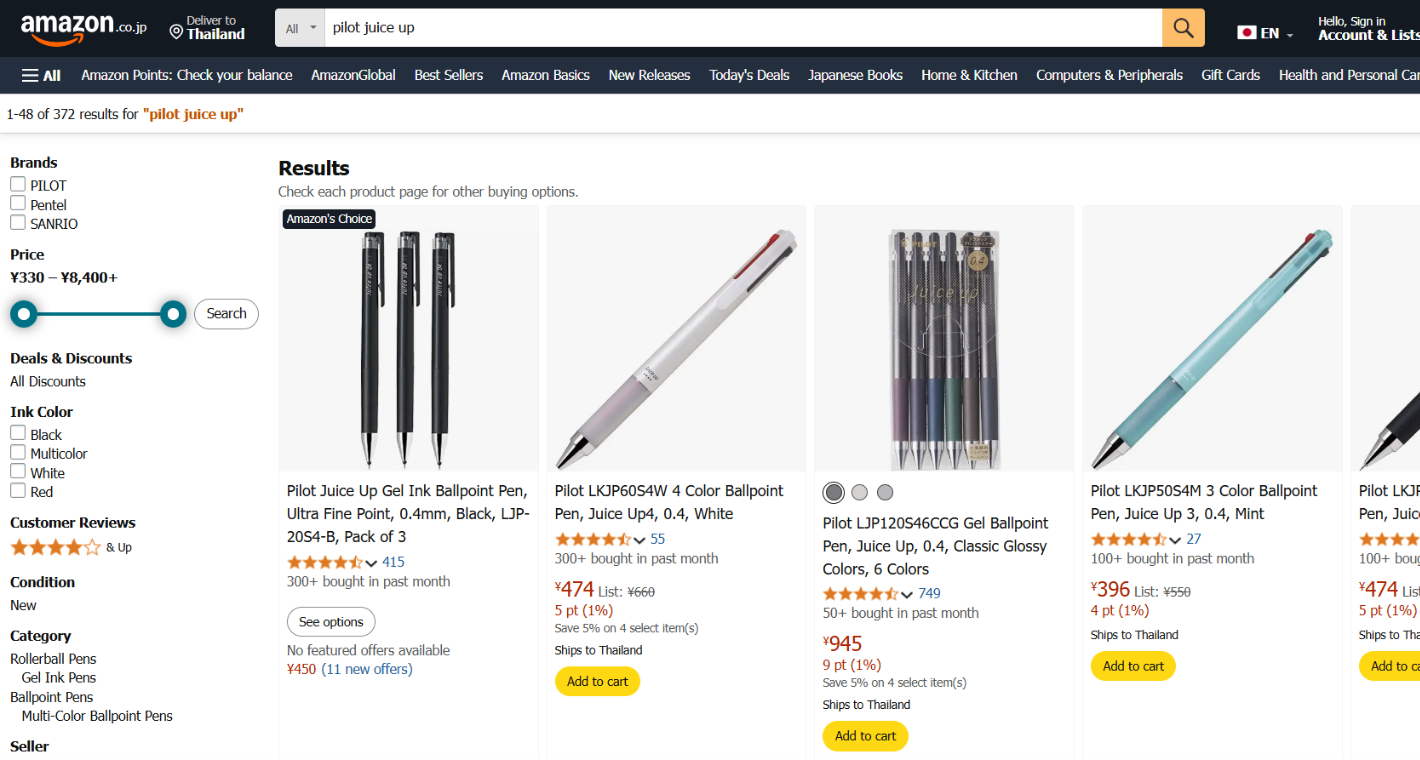This screenshot has width=1420, height=760.
Task: Add the Juice Up 3 Mint pen to cart
Action: 1133,666
